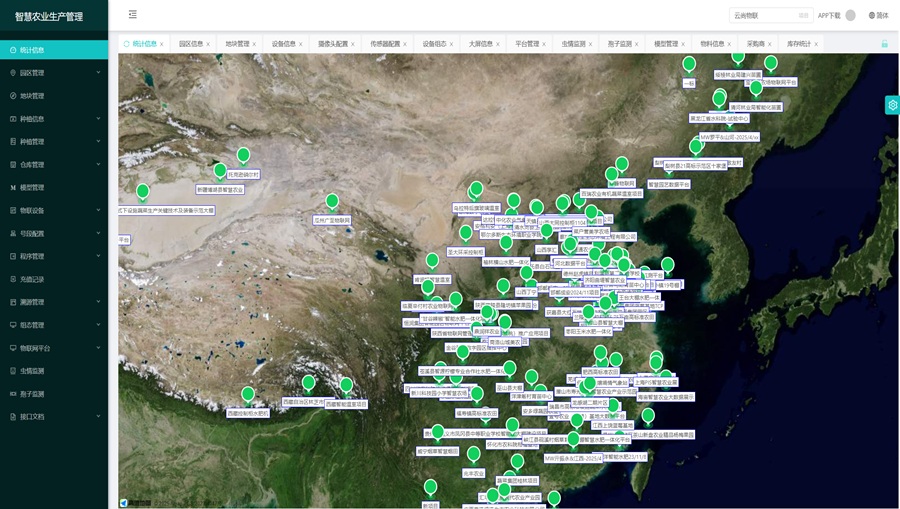
Task: Open the teal settings gear panel
Action: pos(892,105)
